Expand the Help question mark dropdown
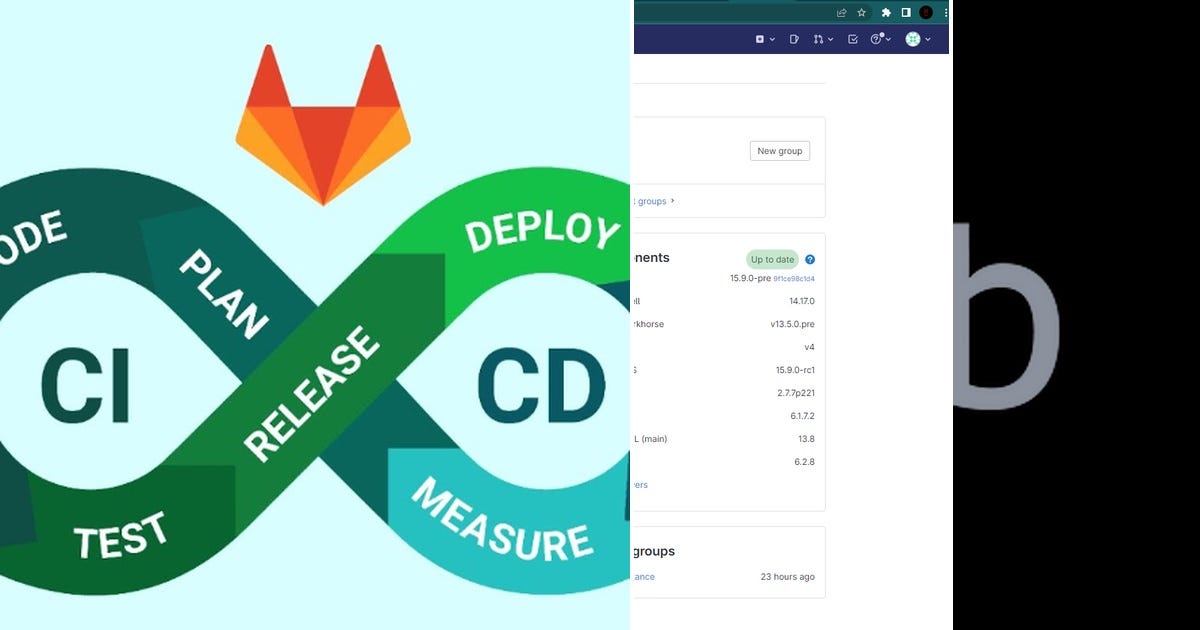This screenshot has height=630, width=1200. [880, 39]
